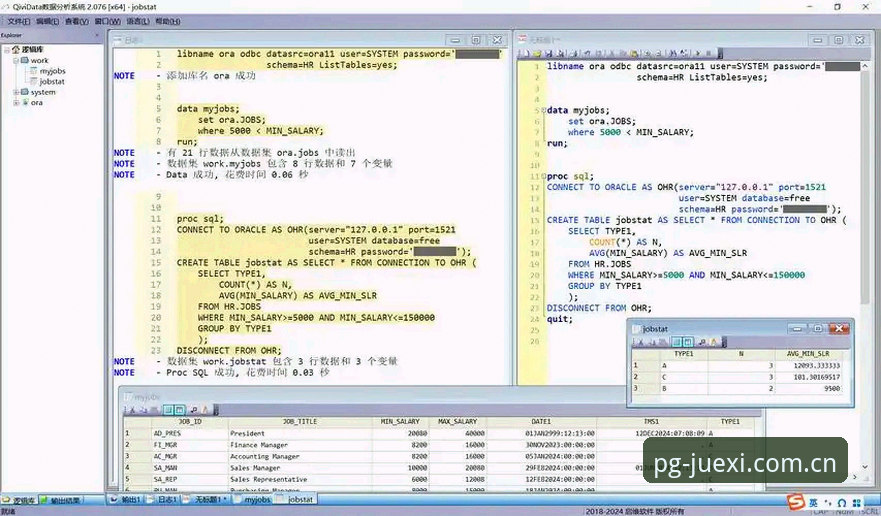Click the MIN_SALARY column header in myjobs
The image size is (881, 516).
(x=400, y=422)
